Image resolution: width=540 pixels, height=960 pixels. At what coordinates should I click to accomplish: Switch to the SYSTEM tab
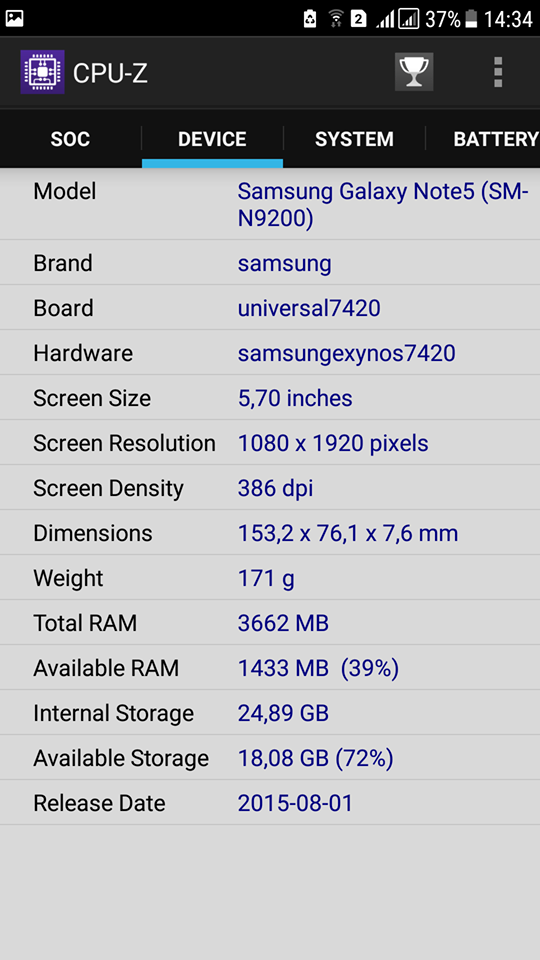point(354,139)
